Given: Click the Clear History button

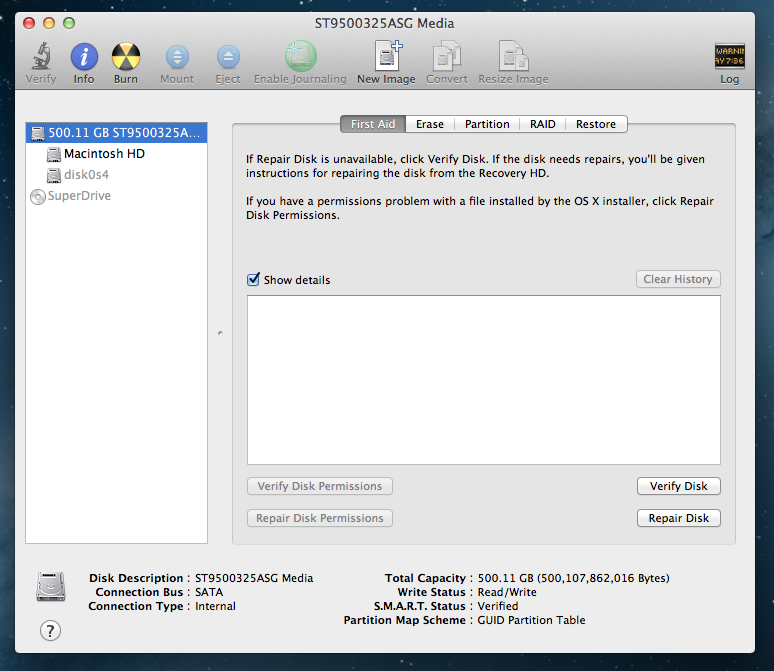Looking at the screenshot, I should [678, 279].
